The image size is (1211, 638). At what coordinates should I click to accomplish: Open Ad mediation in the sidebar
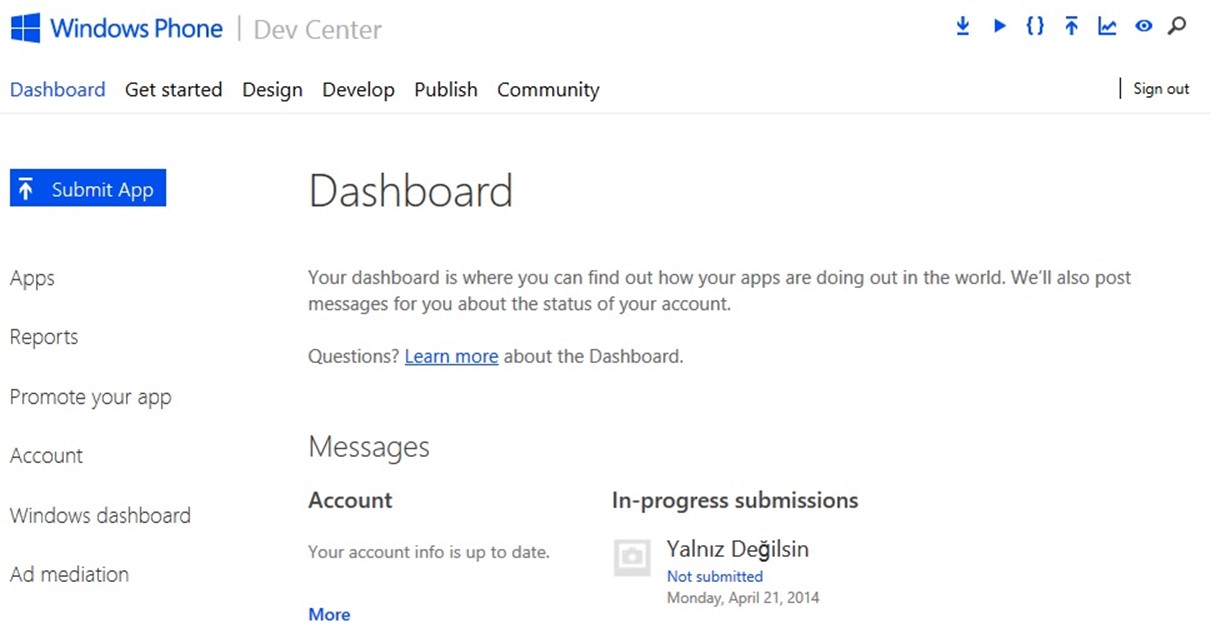tap(69, 574)
